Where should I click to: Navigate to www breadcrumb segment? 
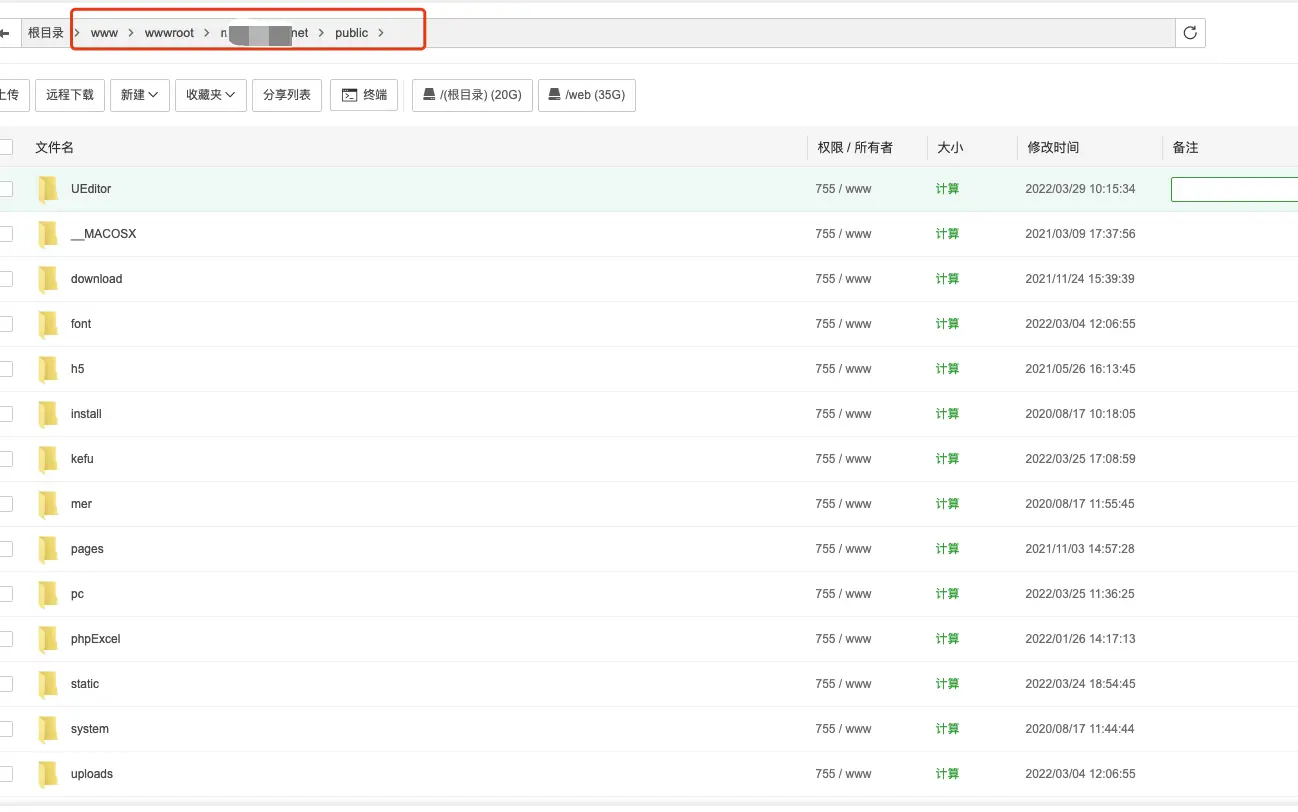[104, 33]
